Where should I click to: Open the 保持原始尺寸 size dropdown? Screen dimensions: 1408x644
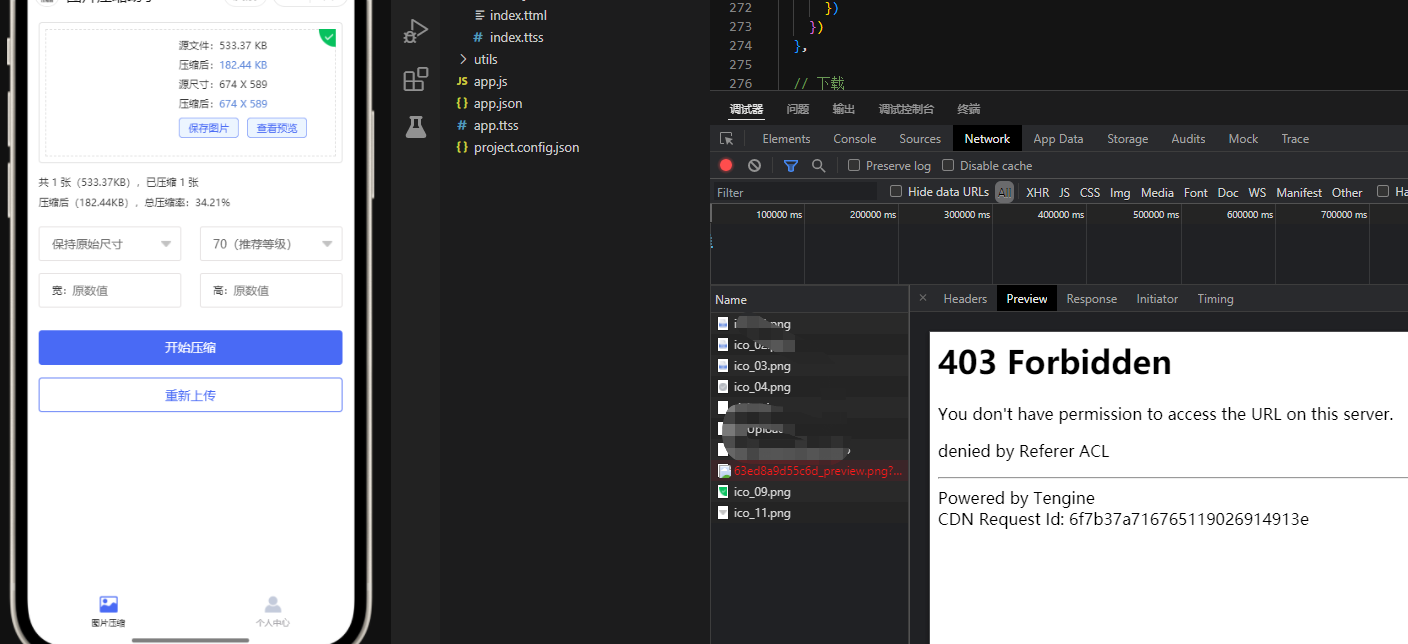click(110, 244)
